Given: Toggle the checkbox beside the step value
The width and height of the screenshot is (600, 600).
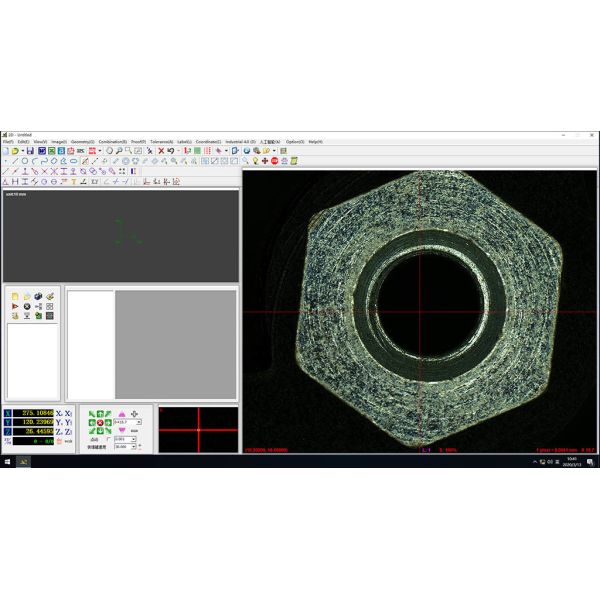Looking at the screenshot, I should tap(108, 439).
